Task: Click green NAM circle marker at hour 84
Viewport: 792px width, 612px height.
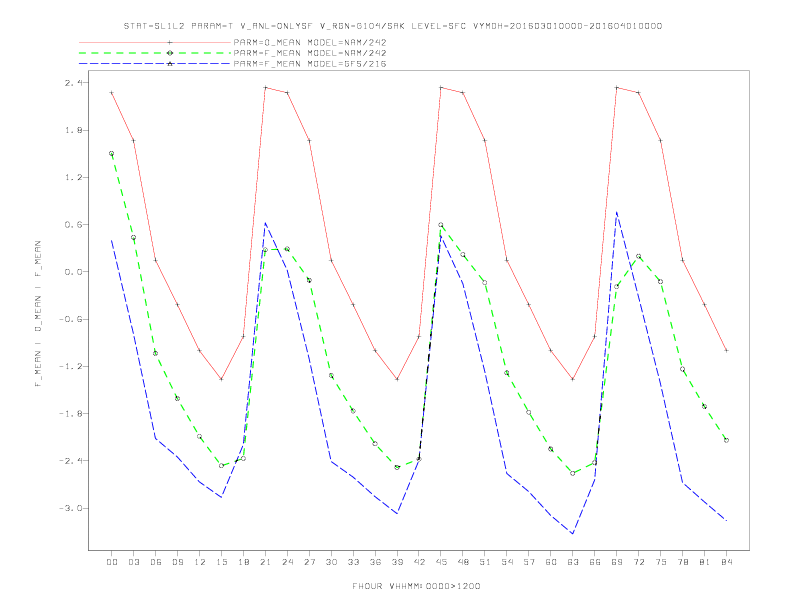Action: click(x=726, y=440)
